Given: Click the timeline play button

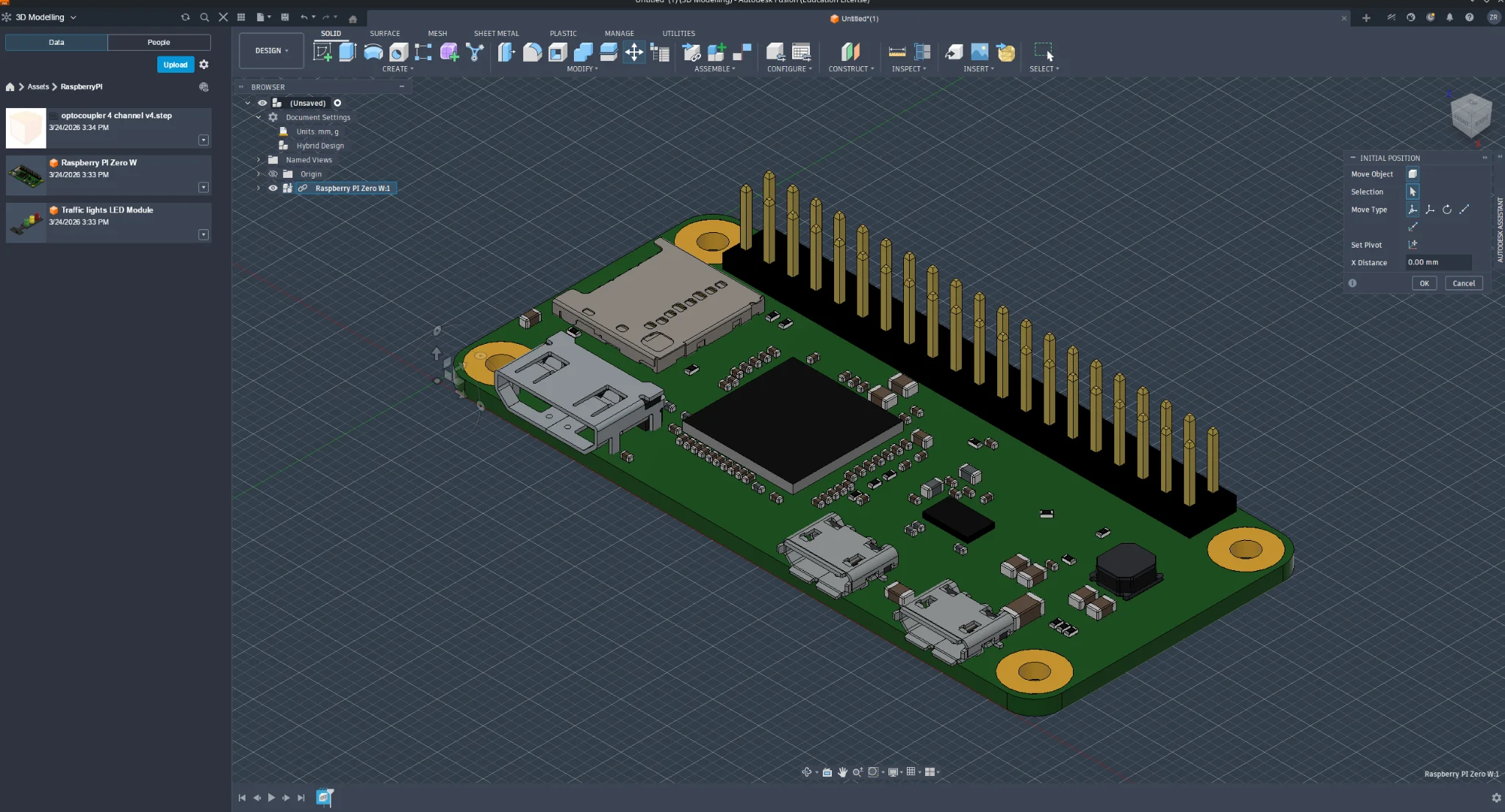Looking at the screenshot, I should [271, 798].
